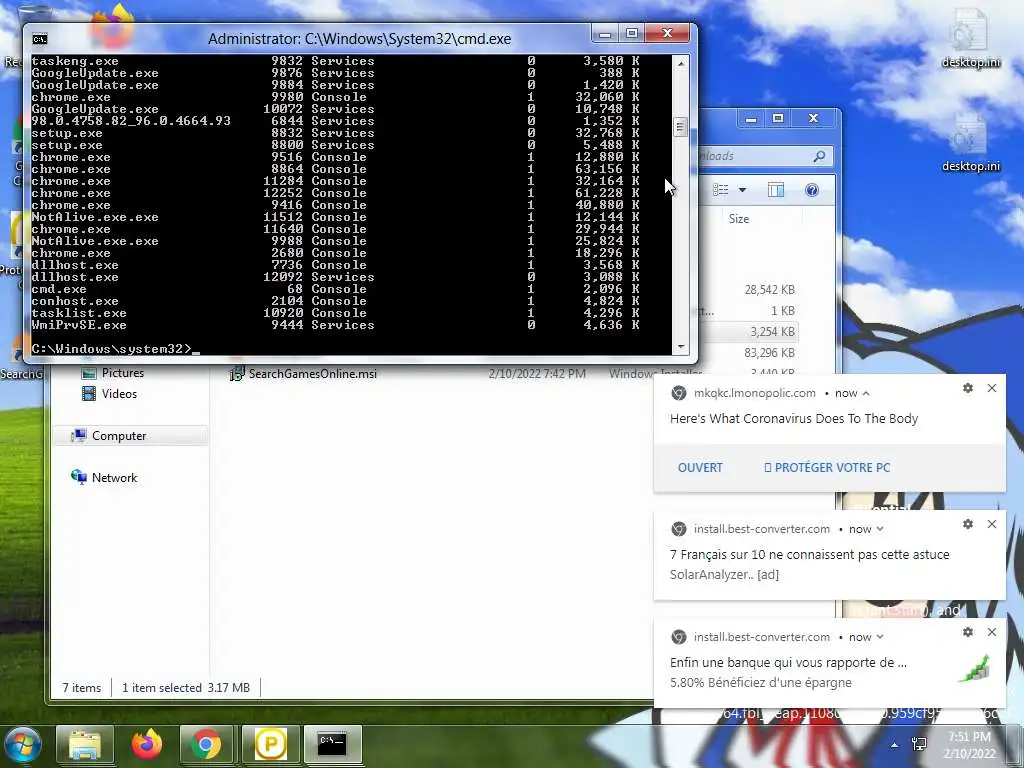Screen dimensions: 1024x768
Task: Click the WmiPrvSE.exe row in cmd
Action: coord(335,325)
